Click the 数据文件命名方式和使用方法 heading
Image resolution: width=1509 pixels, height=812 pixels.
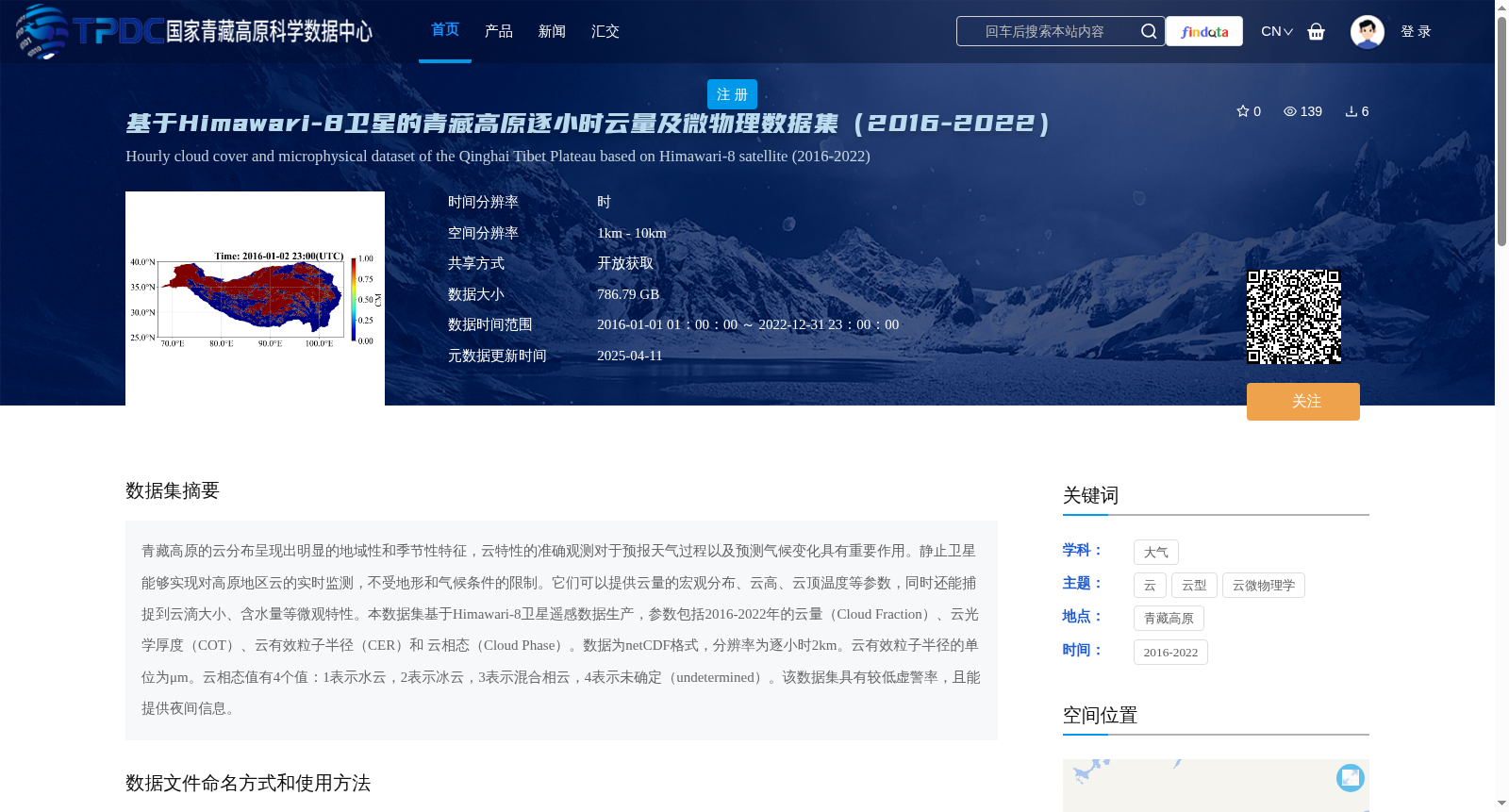point(248,783)
